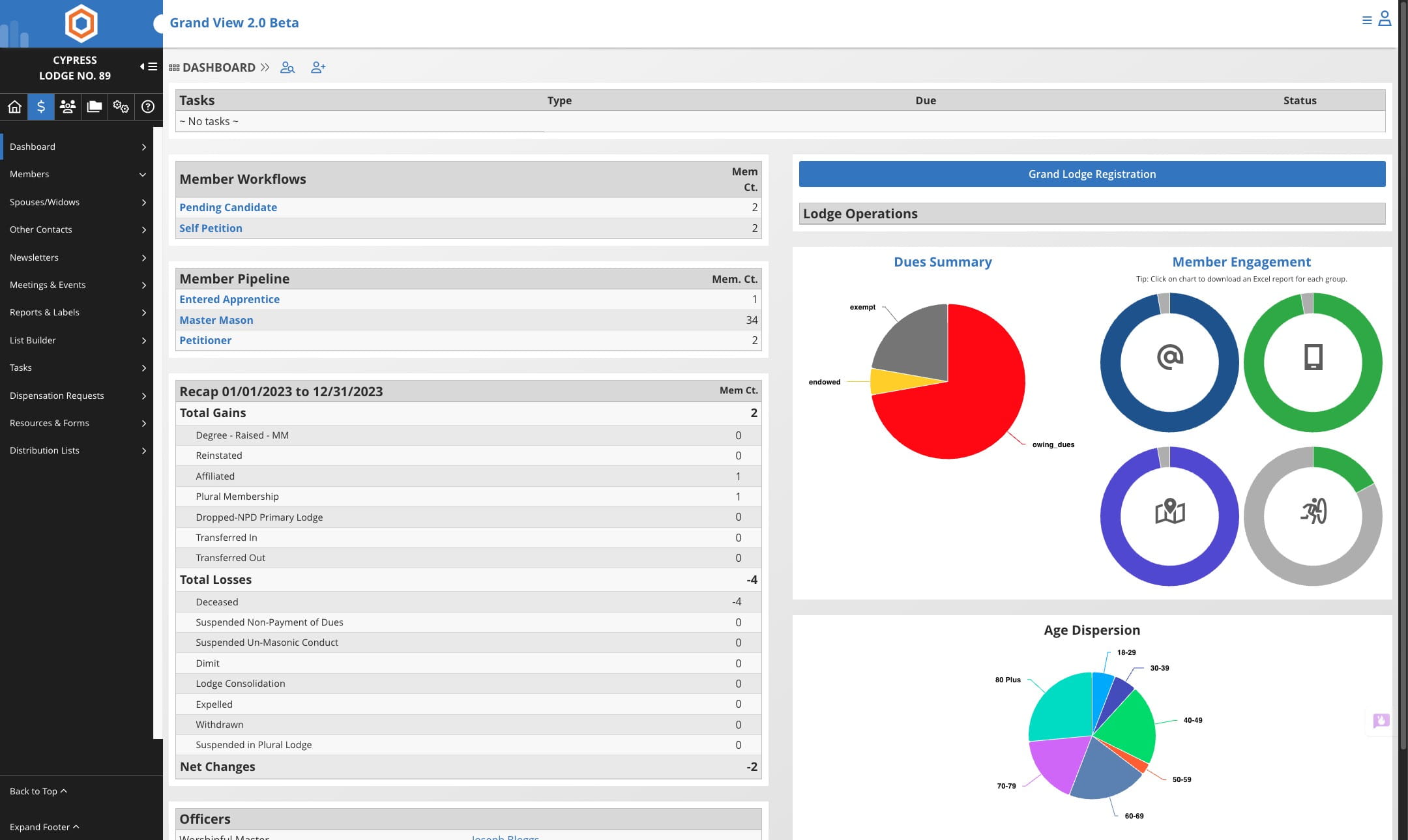Open the Pending Candidate workflow link
This screenshot has width=1408, height=840.
click(228, 207)
